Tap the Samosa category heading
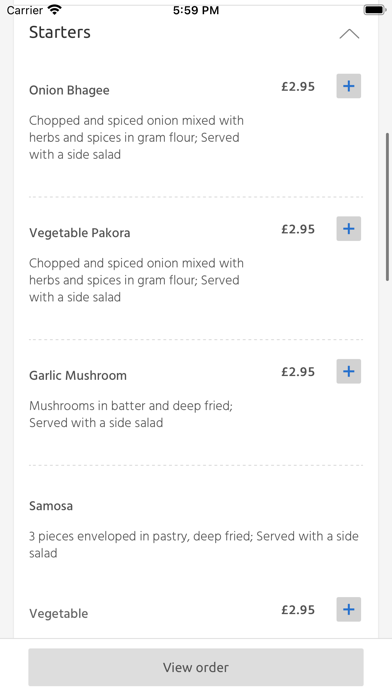 (51, 506)
